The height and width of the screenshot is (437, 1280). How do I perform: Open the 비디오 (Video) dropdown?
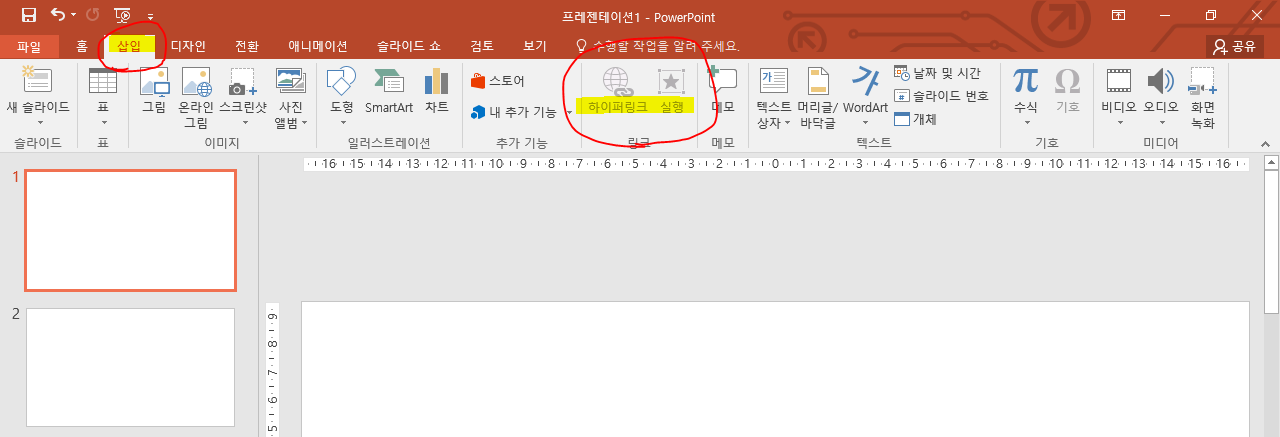pos(1119,98)
